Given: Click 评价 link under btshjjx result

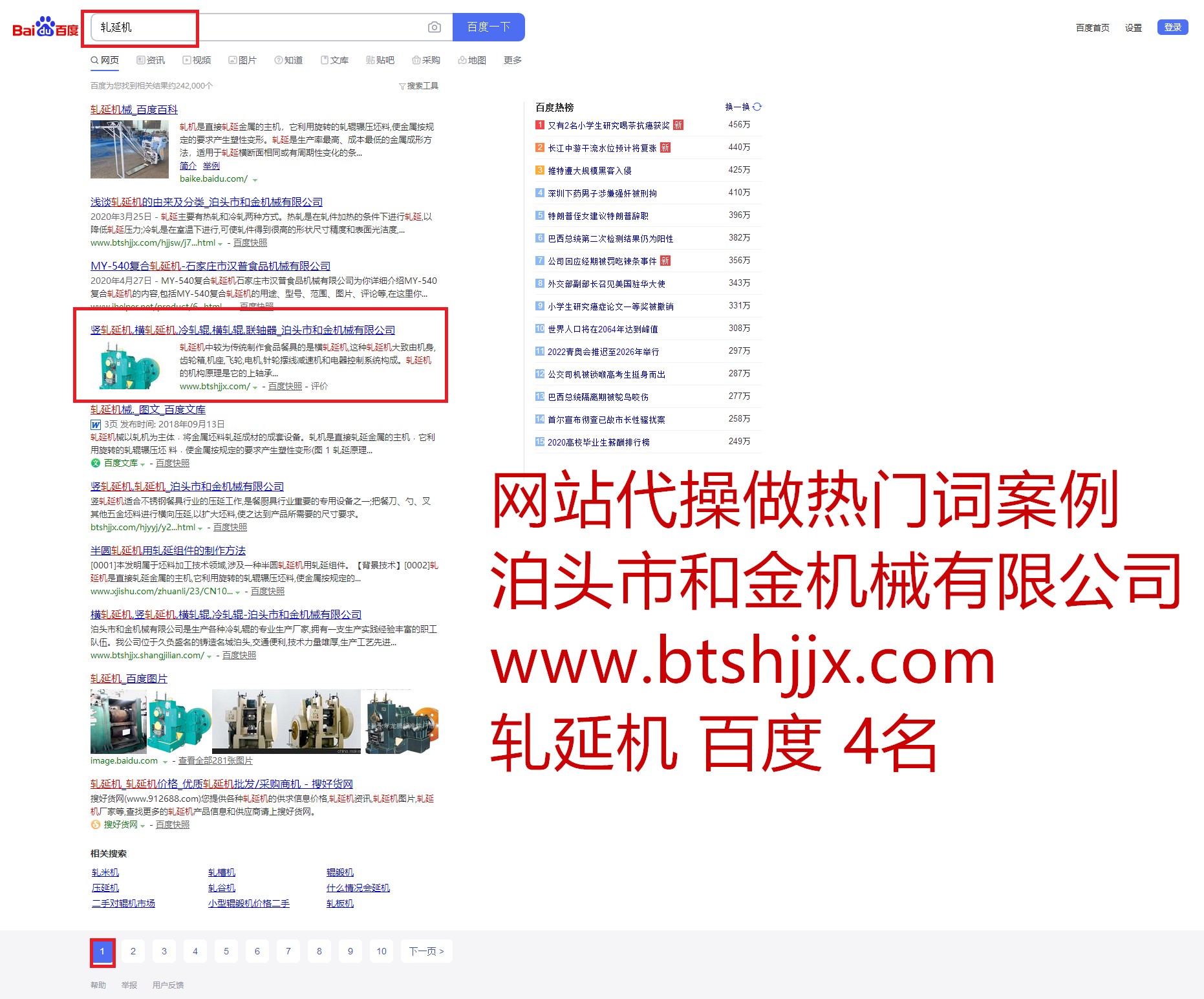Looking at the screenshot, I should 319,386.
